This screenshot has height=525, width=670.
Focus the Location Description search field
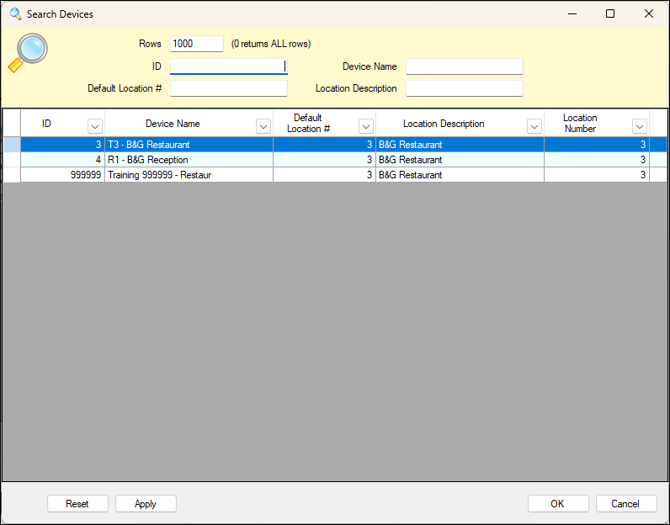[x=464, y=88]
